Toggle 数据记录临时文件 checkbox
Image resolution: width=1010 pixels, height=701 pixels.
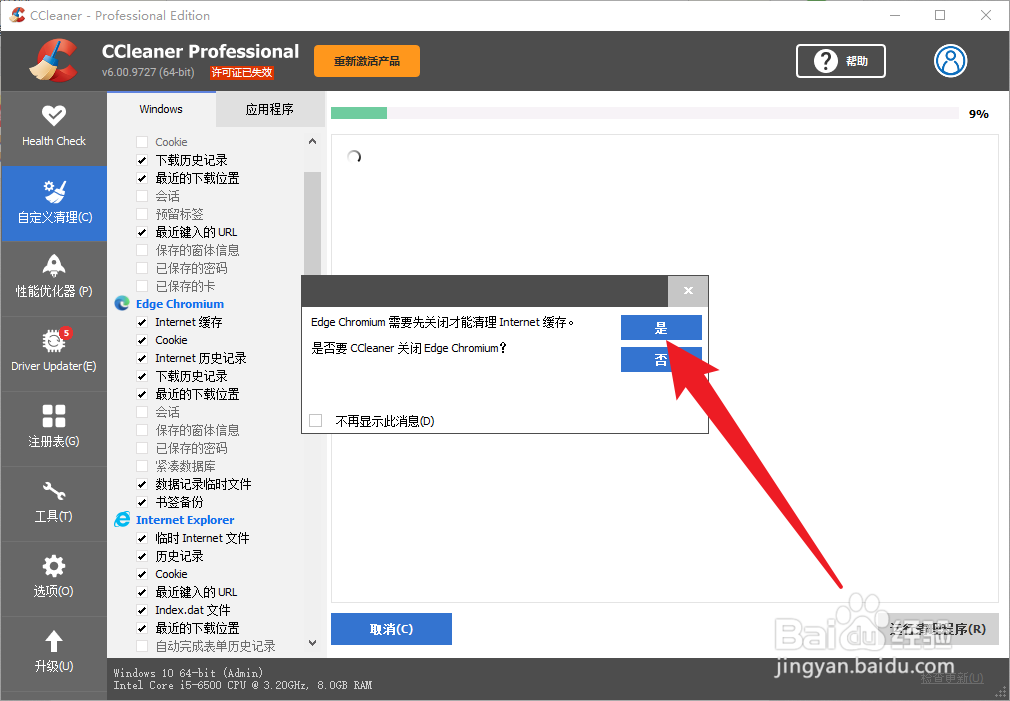(x=142, y=484)
